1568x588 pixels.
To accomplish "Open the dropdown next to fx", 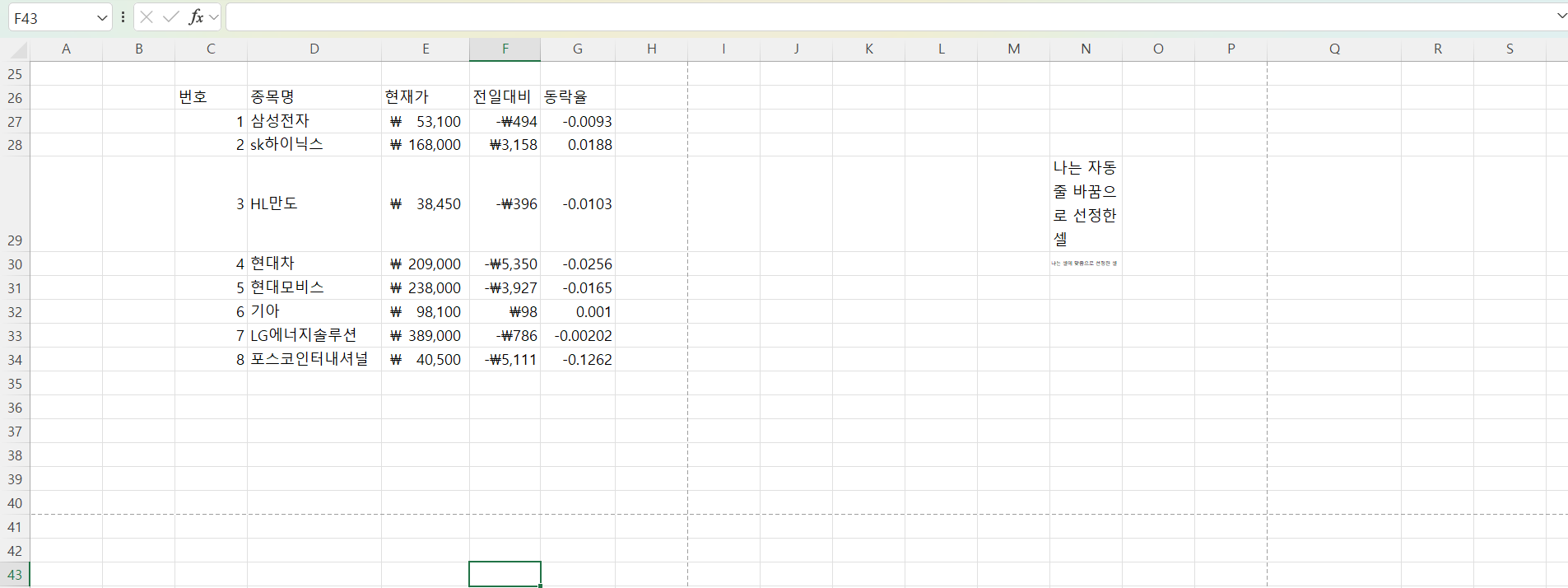I will (214, 17).
